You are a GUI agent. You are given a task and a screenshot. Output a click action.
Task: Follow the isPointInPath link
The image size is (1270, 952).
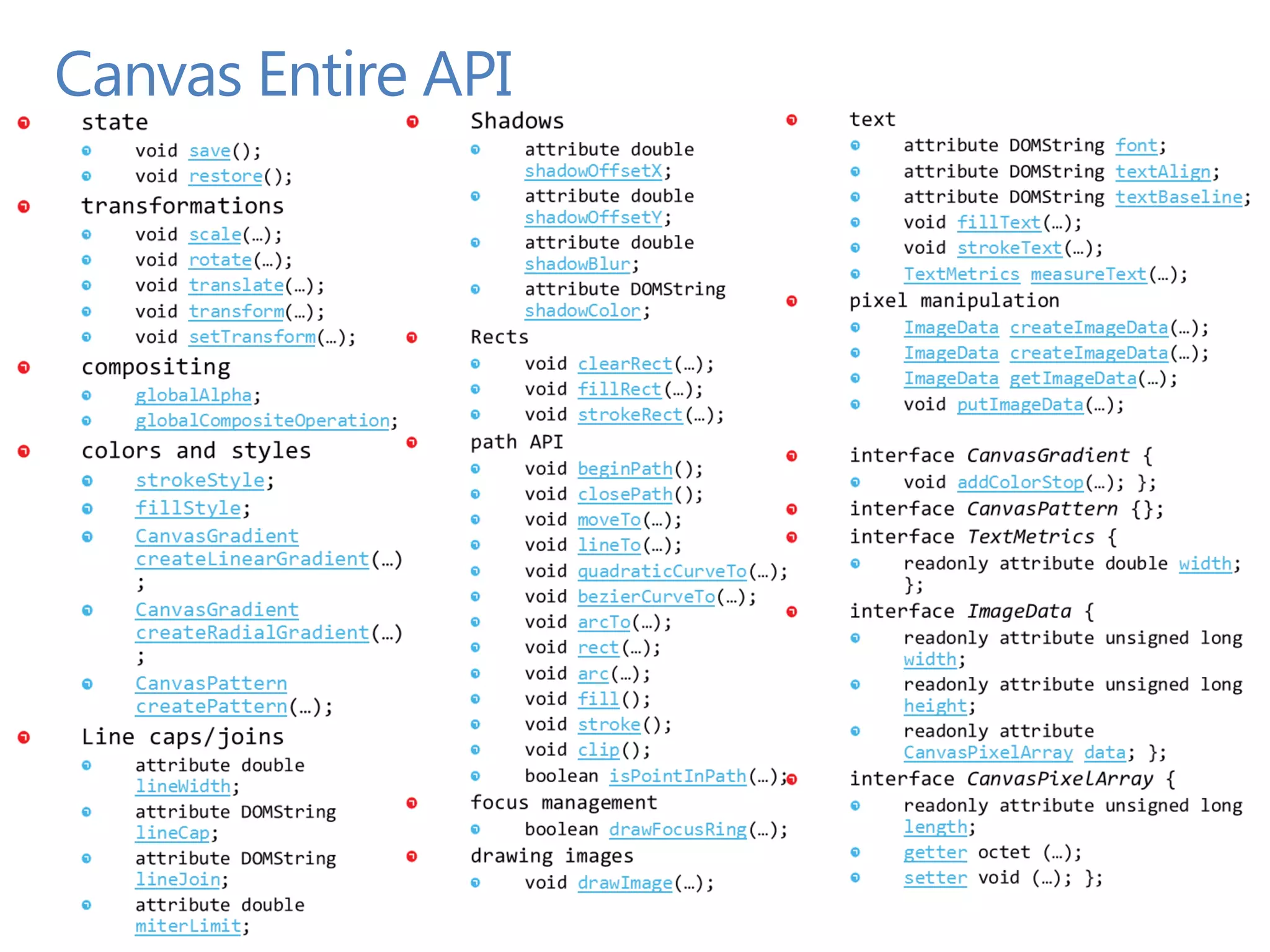pos(677,776)
